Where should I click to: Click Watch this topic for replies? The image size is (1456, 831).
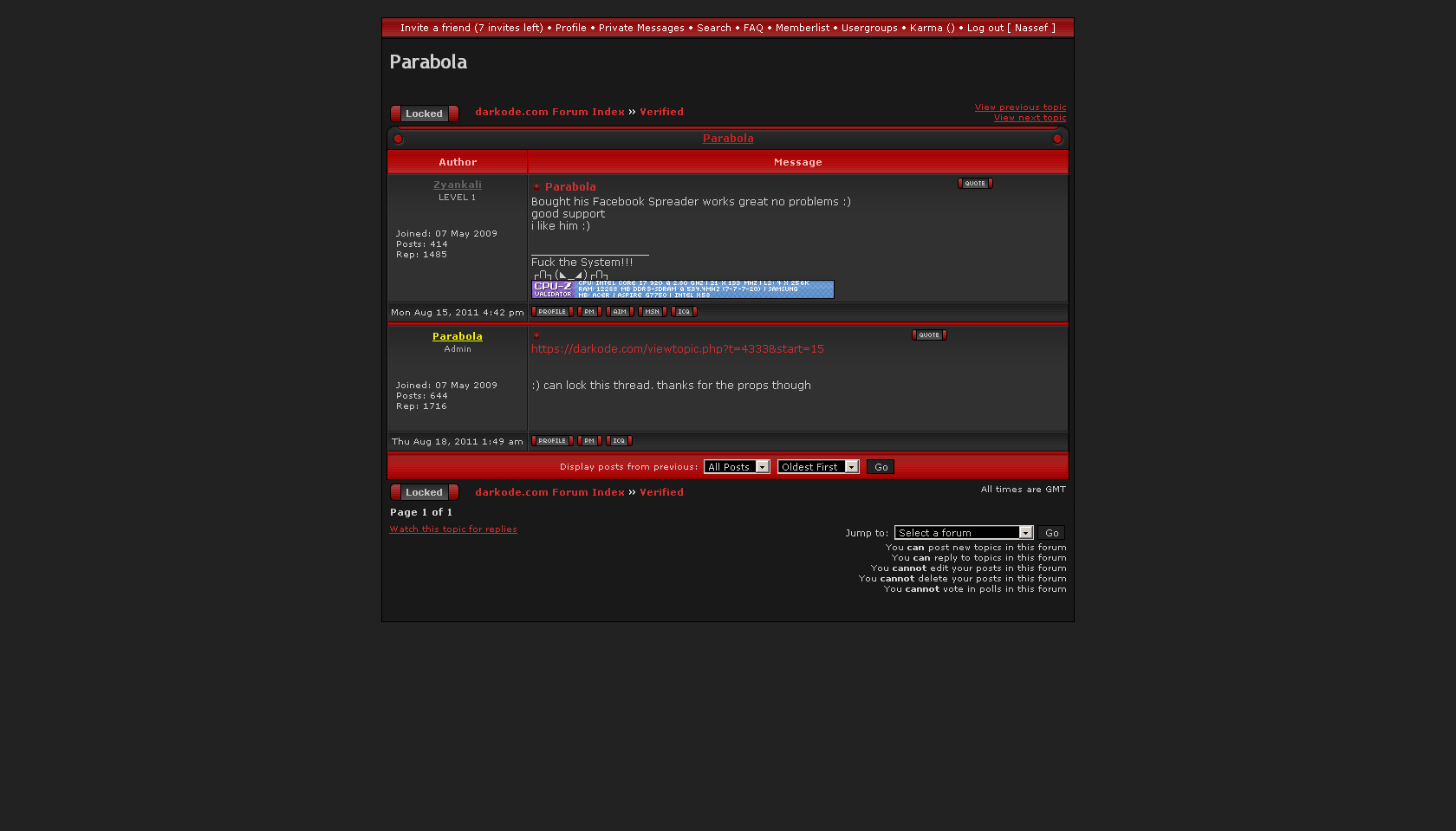point(453,529)
